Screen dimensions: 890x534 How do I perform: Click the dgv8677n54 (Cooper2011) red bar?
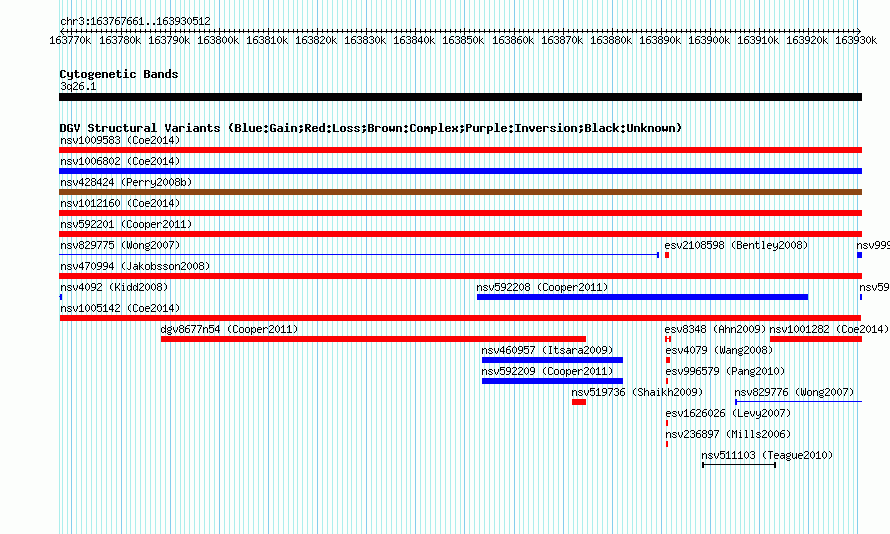[x=373, y=339]
